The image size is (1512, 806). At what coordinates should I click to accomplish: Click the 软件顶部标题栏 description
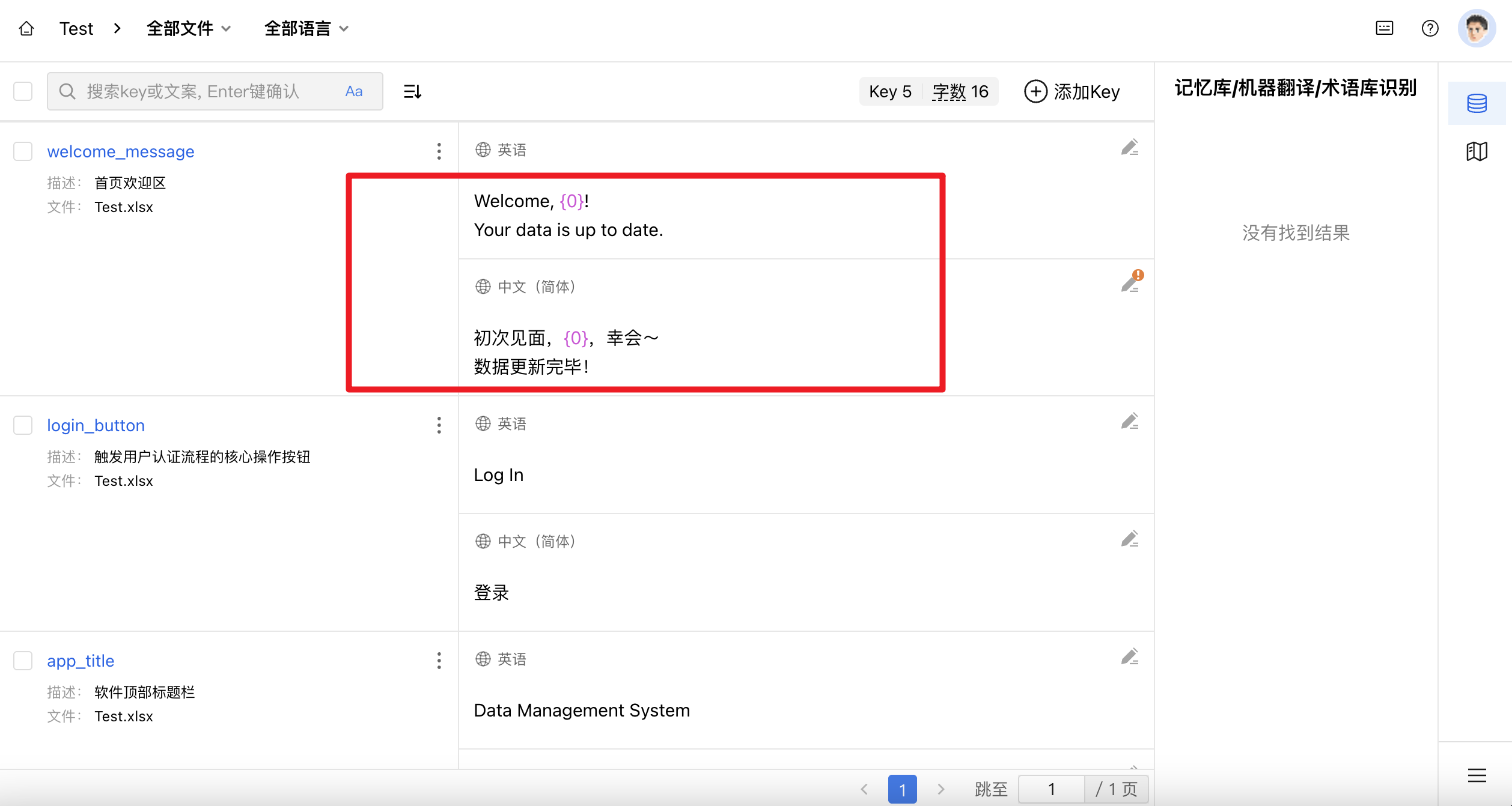pyautogui.click(x=145, y=692)
